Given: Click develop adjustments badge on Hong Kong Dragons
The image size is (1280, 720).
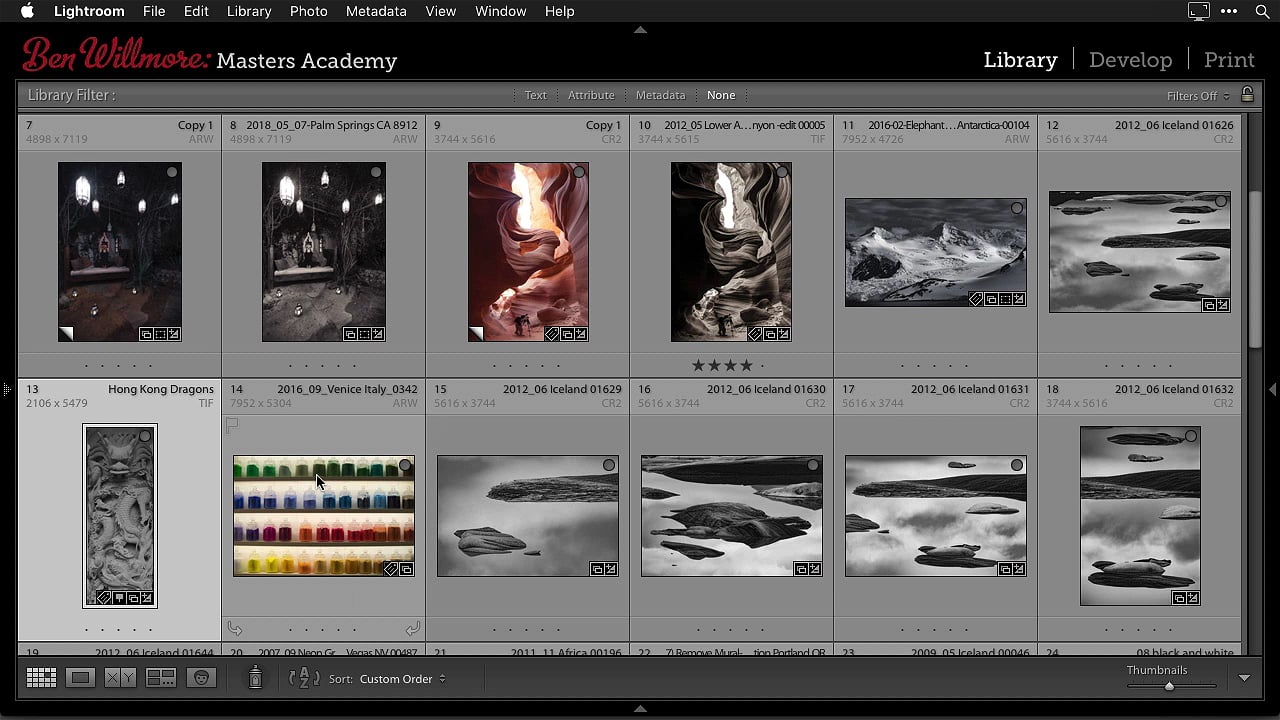Looking at the screenshot, I should tap(147, 598).
